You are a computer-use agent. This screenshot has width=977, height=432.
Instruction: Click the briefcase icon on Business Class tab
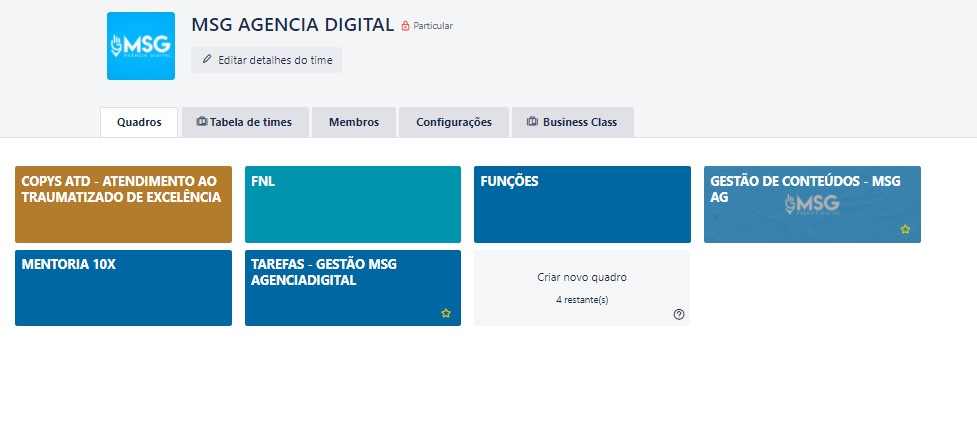click(532, 122)
